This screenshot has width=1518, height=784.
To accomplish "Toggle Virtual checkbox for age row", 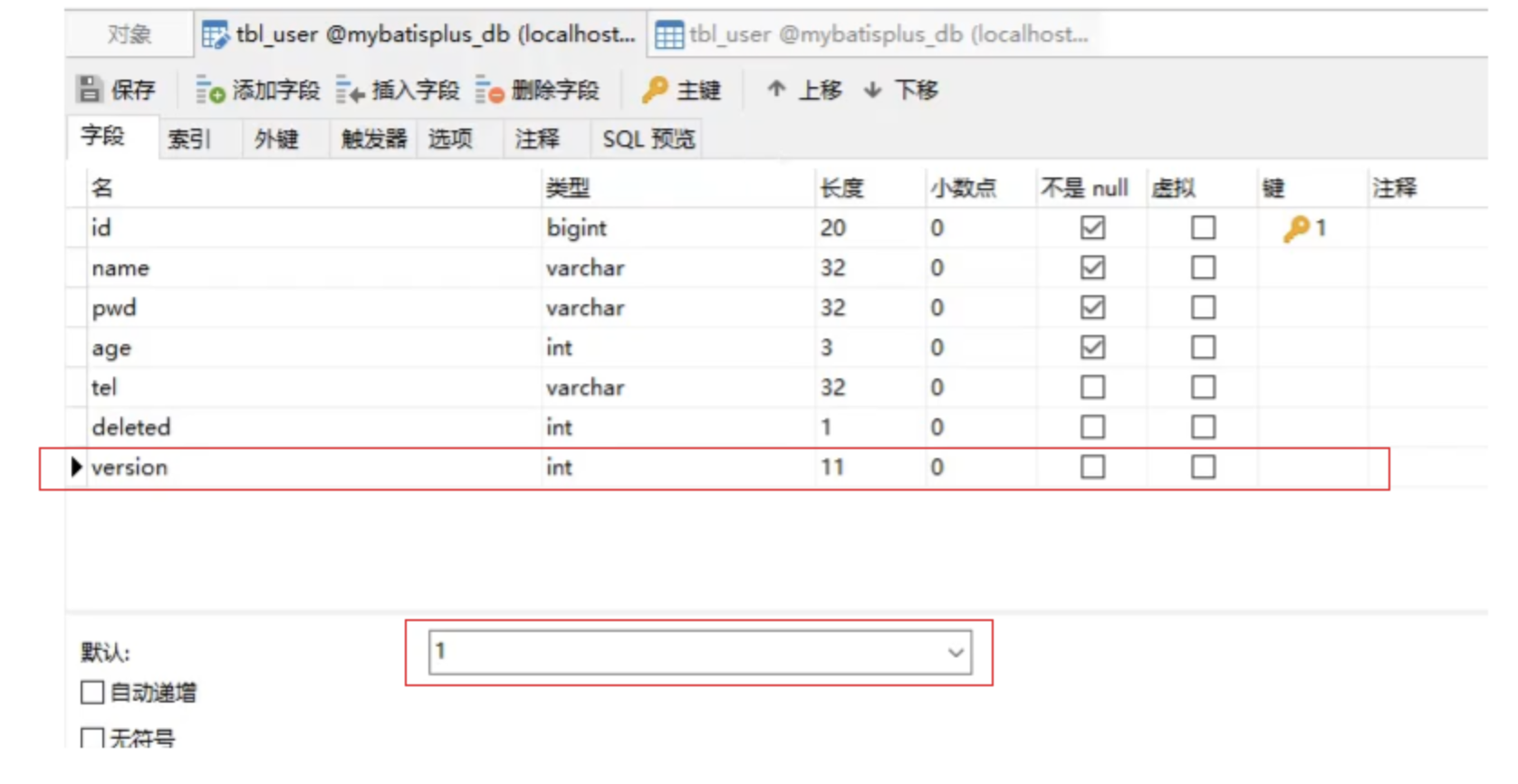I will click(x=1203, y=348).
